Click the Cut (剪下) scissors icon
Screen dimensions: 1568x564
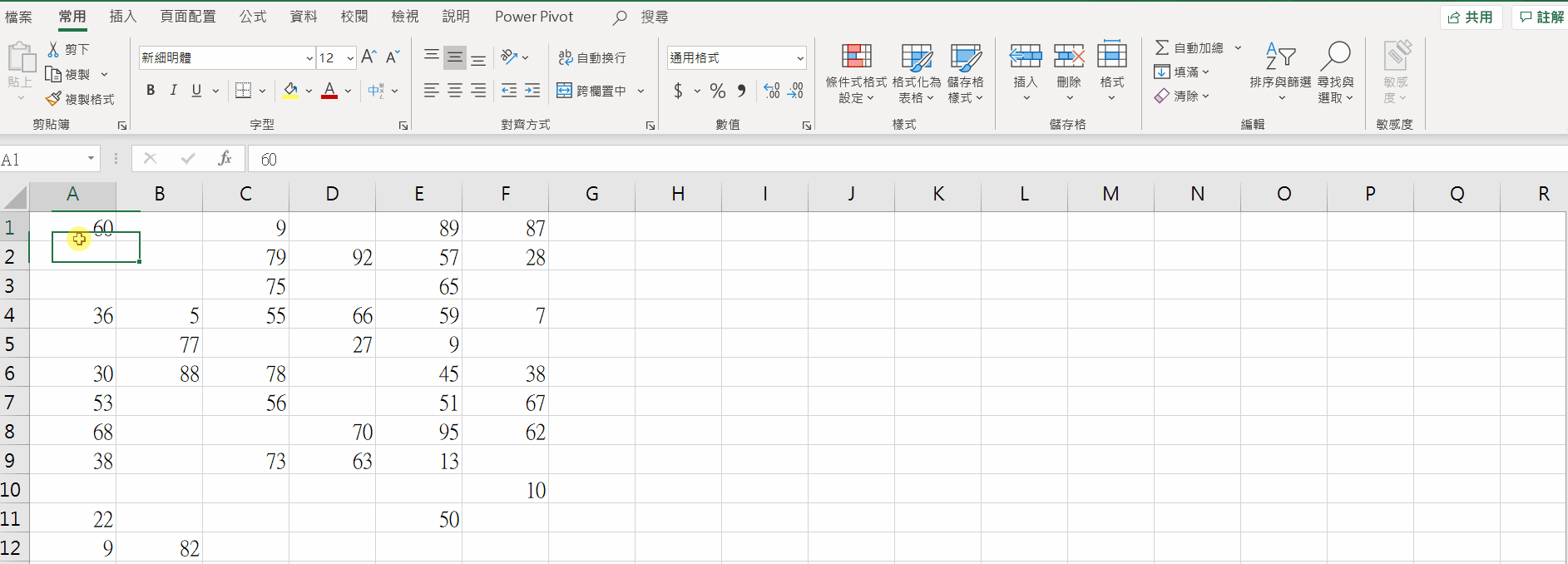tap(53, 49)
